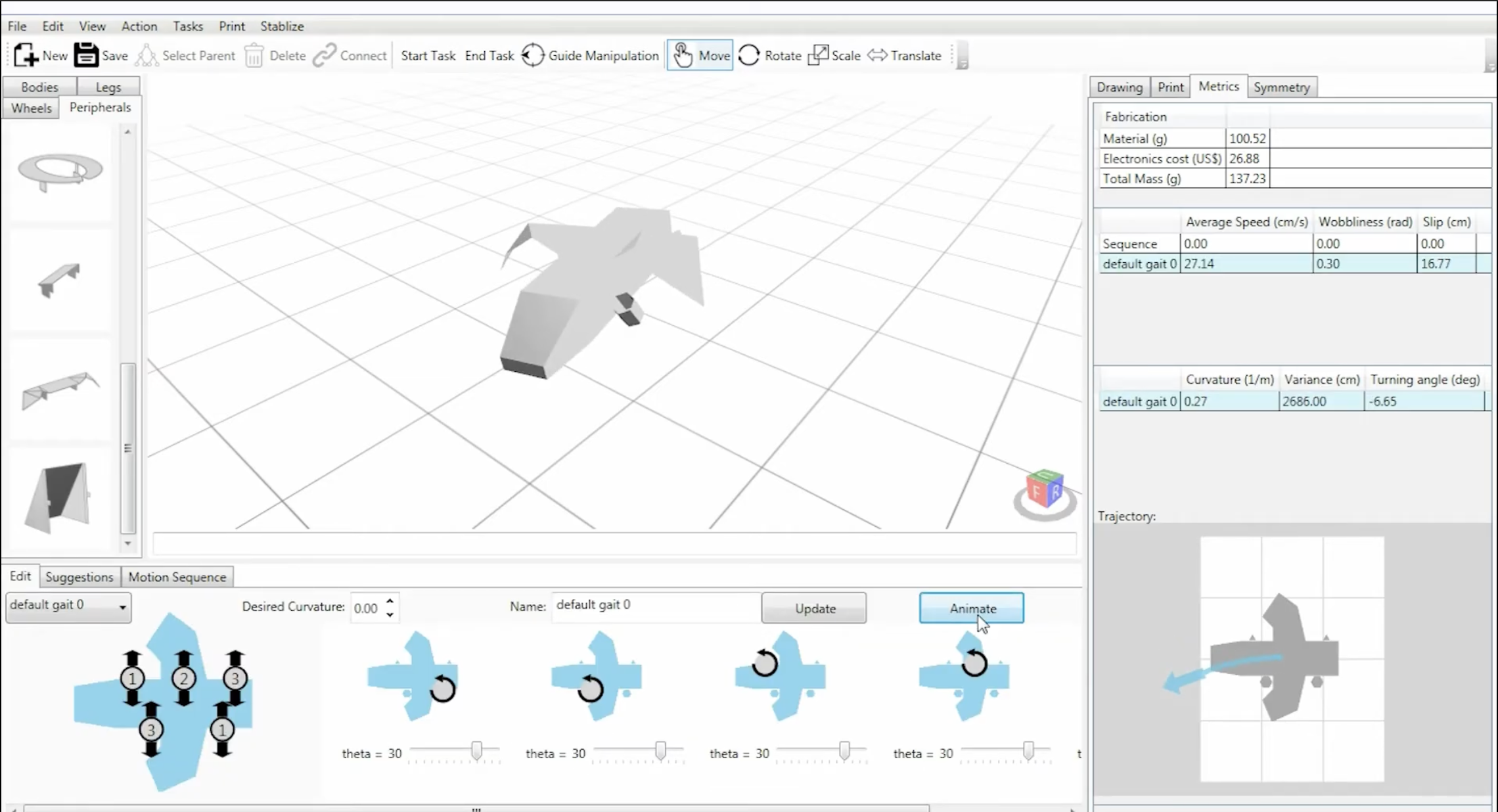Increase Desired Curvature with up arrow
This screenshot has height=812, width=1498.
point(390,601)
